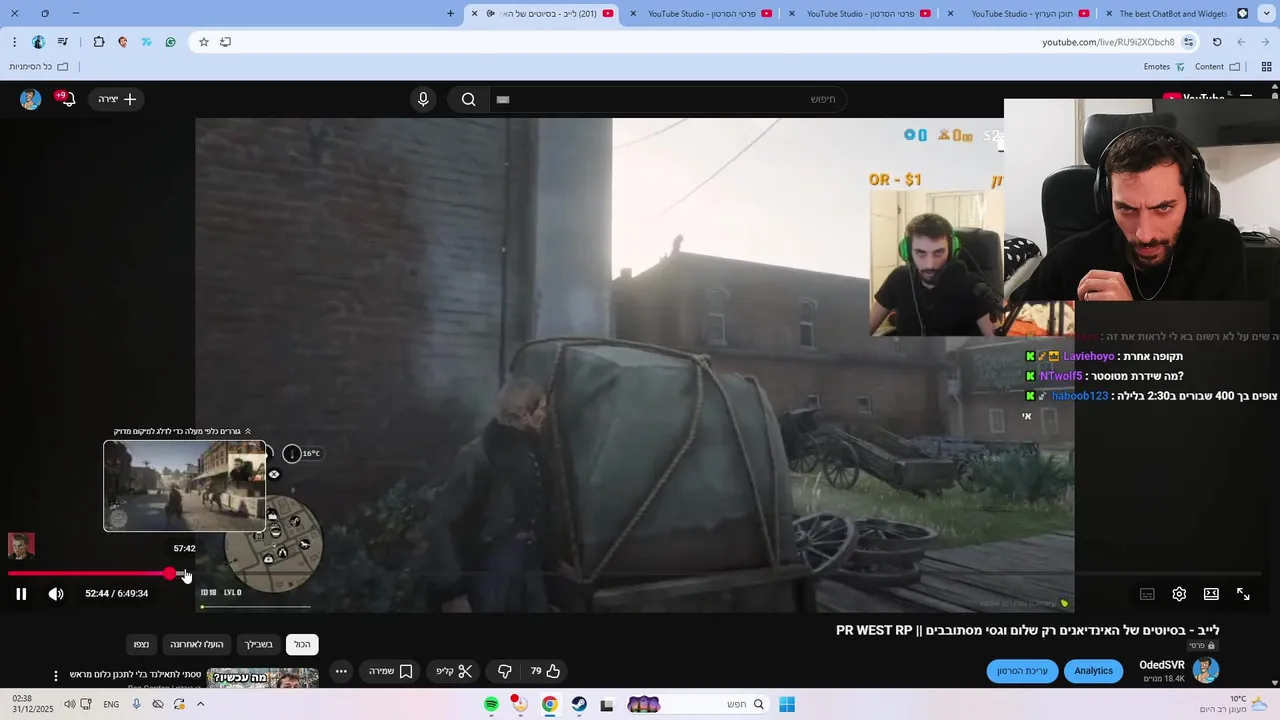Open the Create (יצירה) button
The image size is (1280, 720).
tap(117, 99)
